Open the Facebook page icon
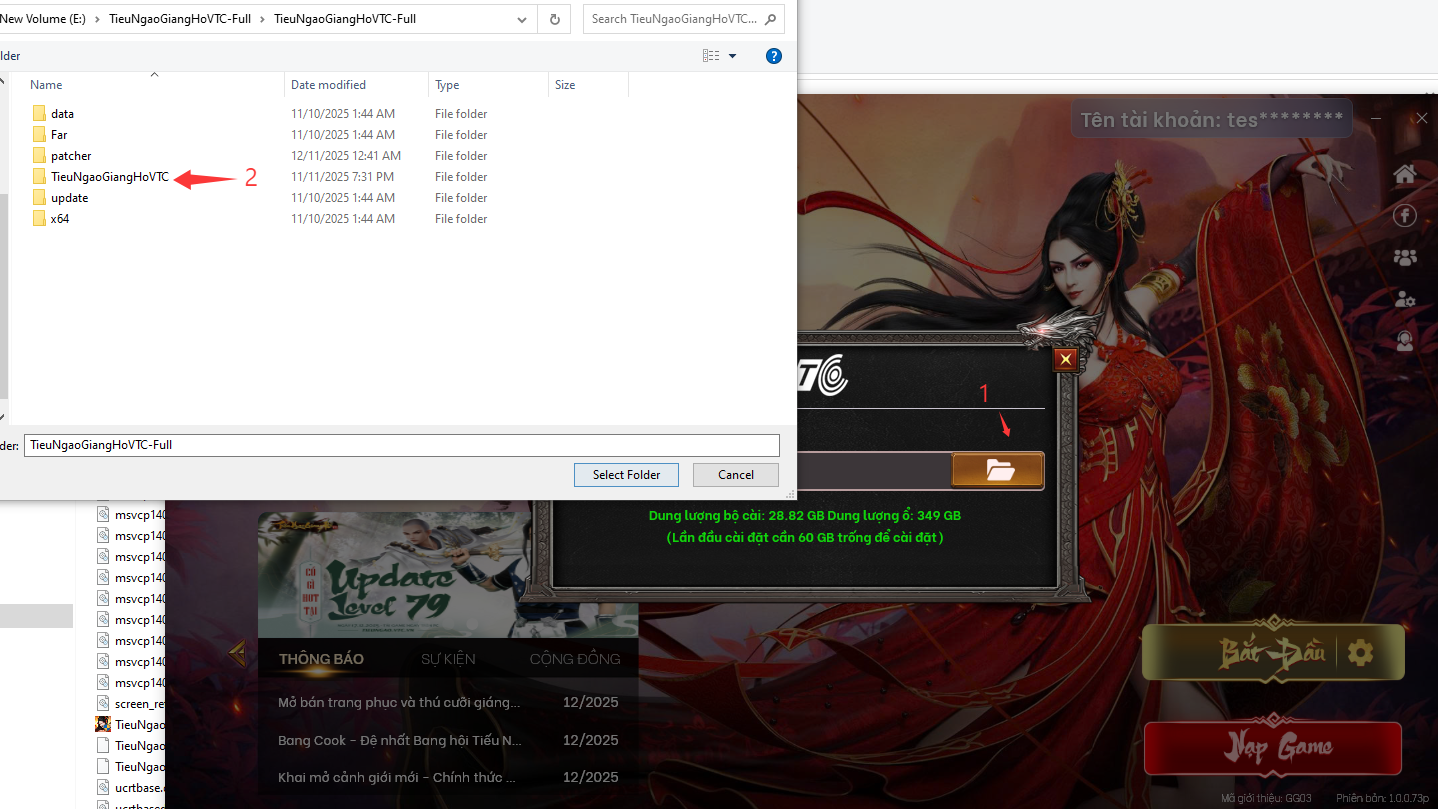1438x809 pixels. click(1405, 216)
